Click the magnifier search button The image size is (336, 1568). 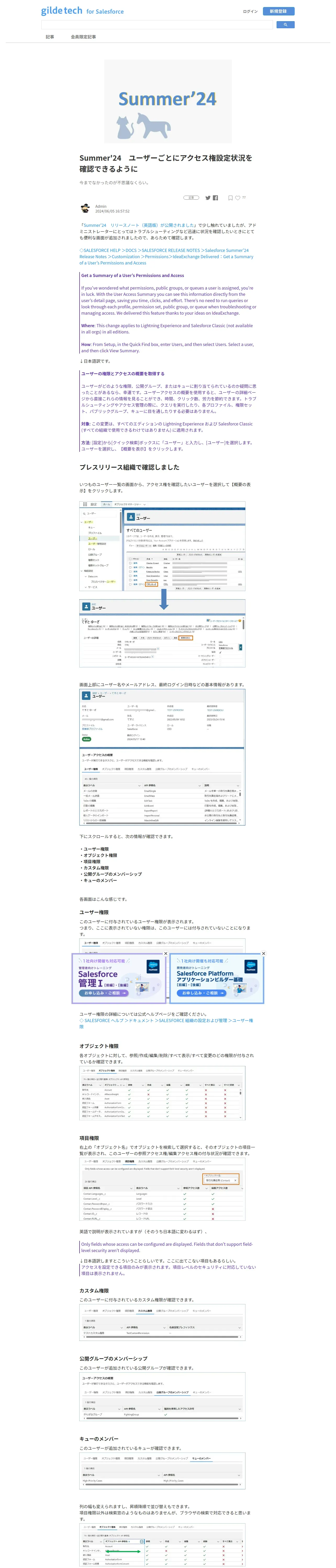pyautogui.click(x=285, y=25)
